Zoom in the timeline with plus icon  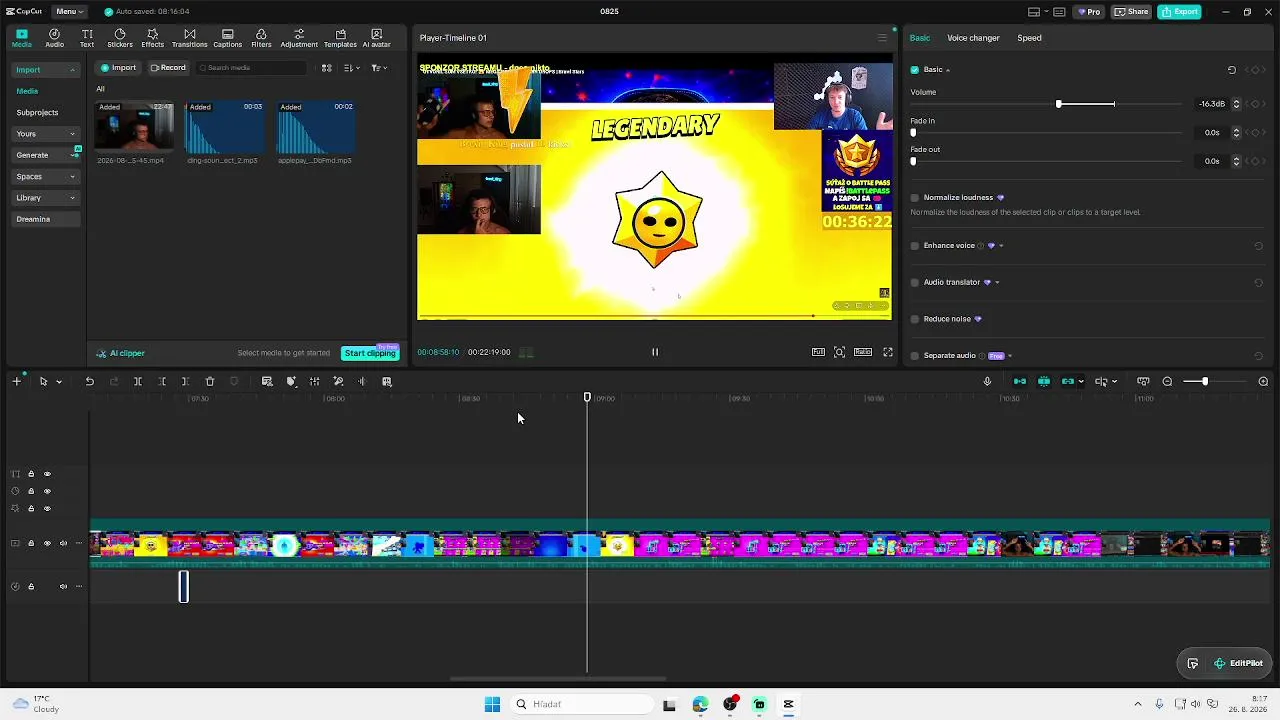(x=1263, y=381)
